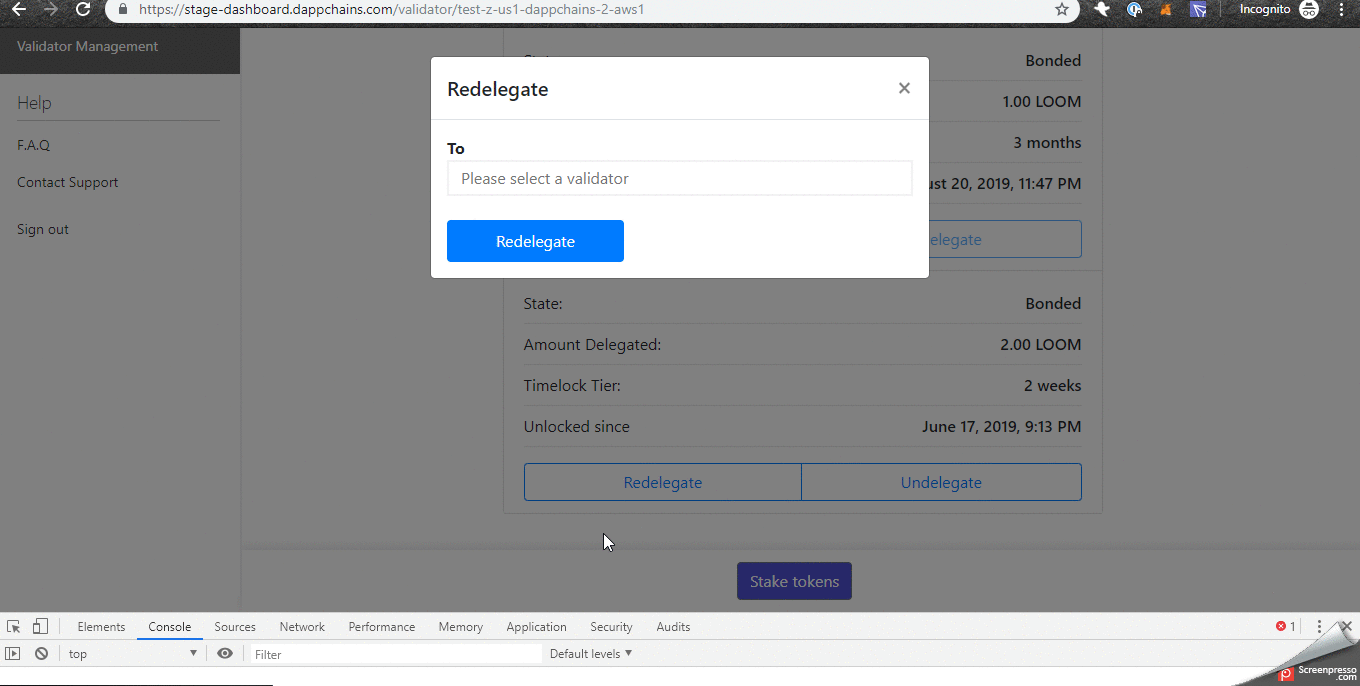
Task: Bookmark this page via the star icon
Action: point(1060,9)
